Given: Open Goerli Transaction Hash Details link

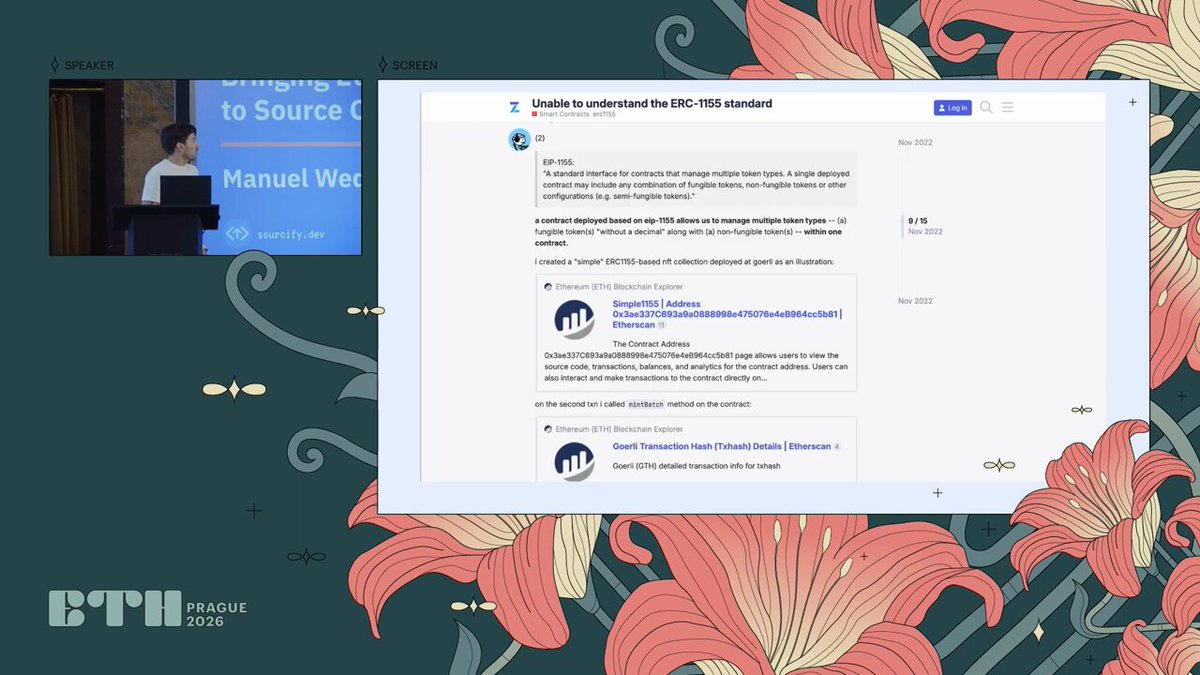Looking at the screenshot, I should point(722,446).
